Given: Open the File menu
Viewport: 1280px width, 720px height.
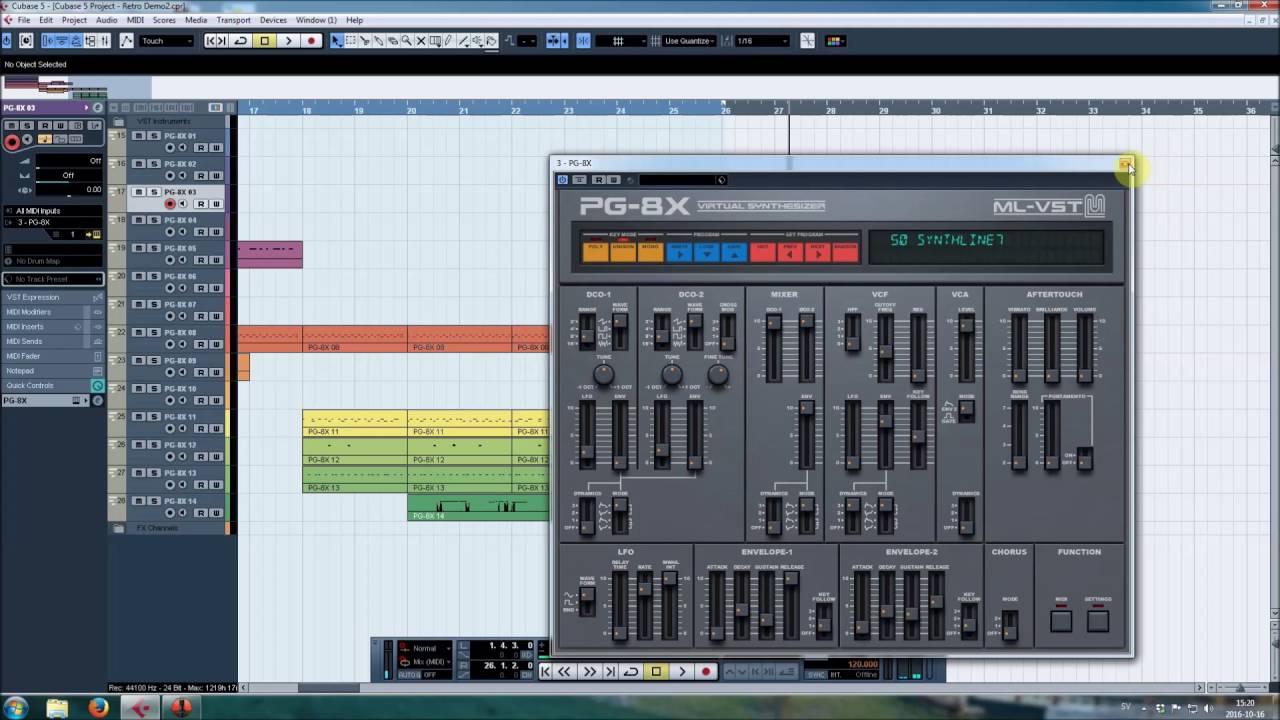Looking at the screenshot, I should pyautogui.click(x=24, y=20).
